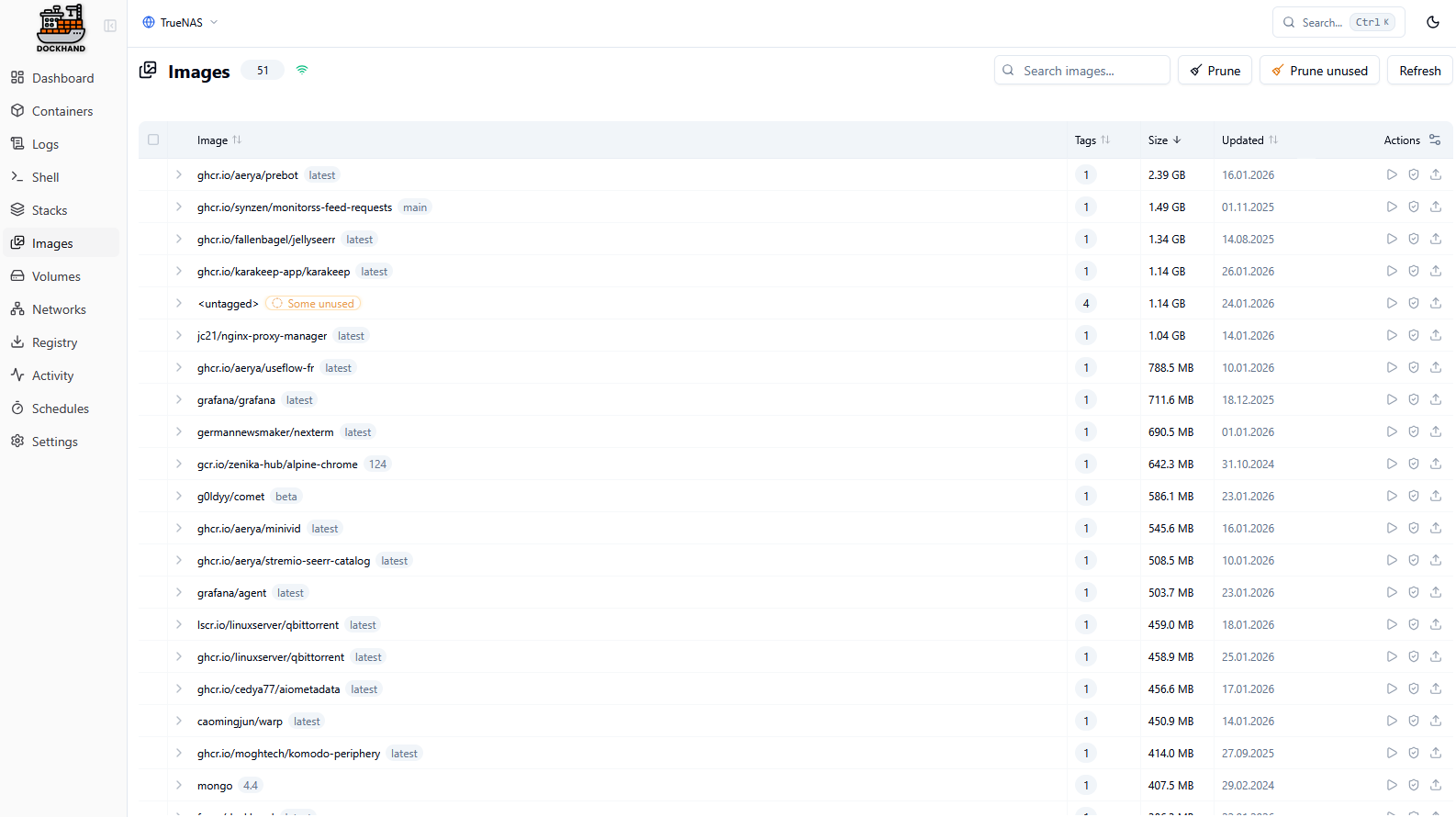Screen dimensions: 1456x817
Task: Scan the ghcr.io/aerya/prebot image for vulnerabilities
Action: pyautogui.click(x=1414, y=174)
